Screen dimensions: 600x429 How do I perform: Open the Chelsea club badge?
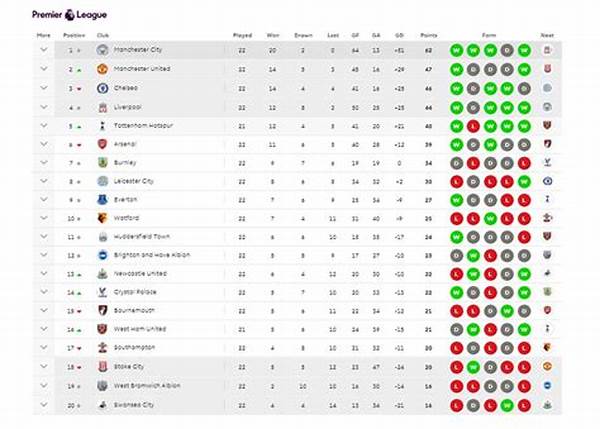pos(102,88)
